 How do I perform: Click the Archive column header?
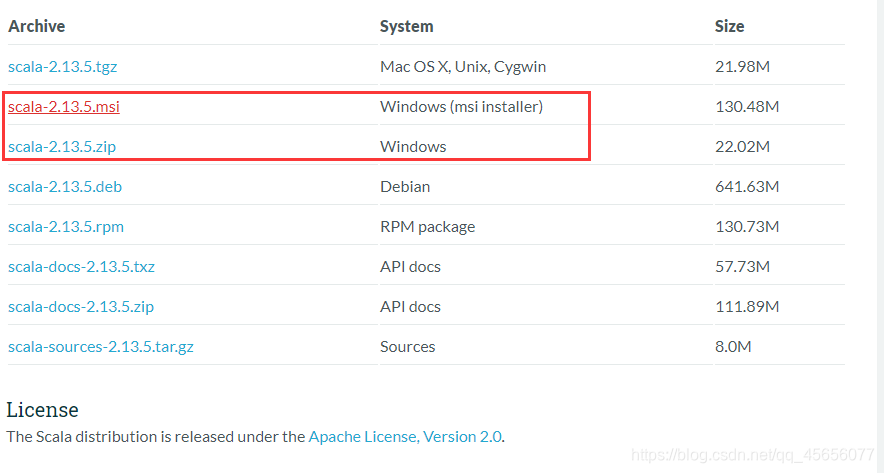[x=37, y=26]
